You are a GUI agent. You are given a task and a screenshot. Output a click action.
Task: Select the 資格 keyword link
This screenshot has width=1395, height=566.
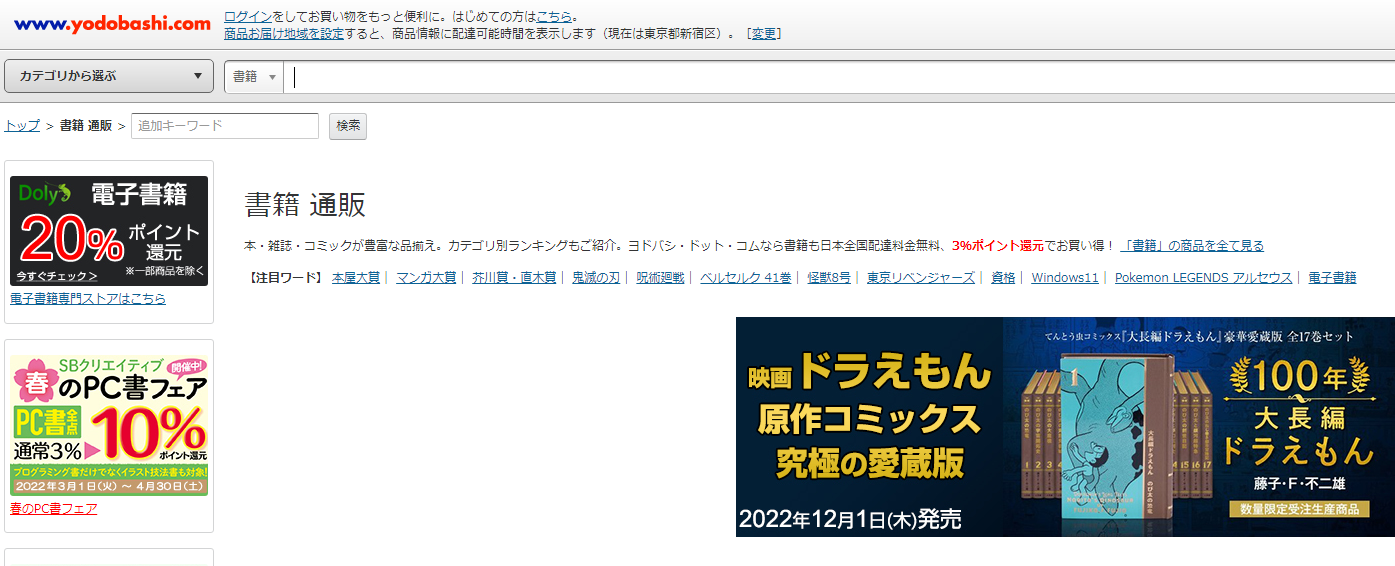(x=1003, y=278)
